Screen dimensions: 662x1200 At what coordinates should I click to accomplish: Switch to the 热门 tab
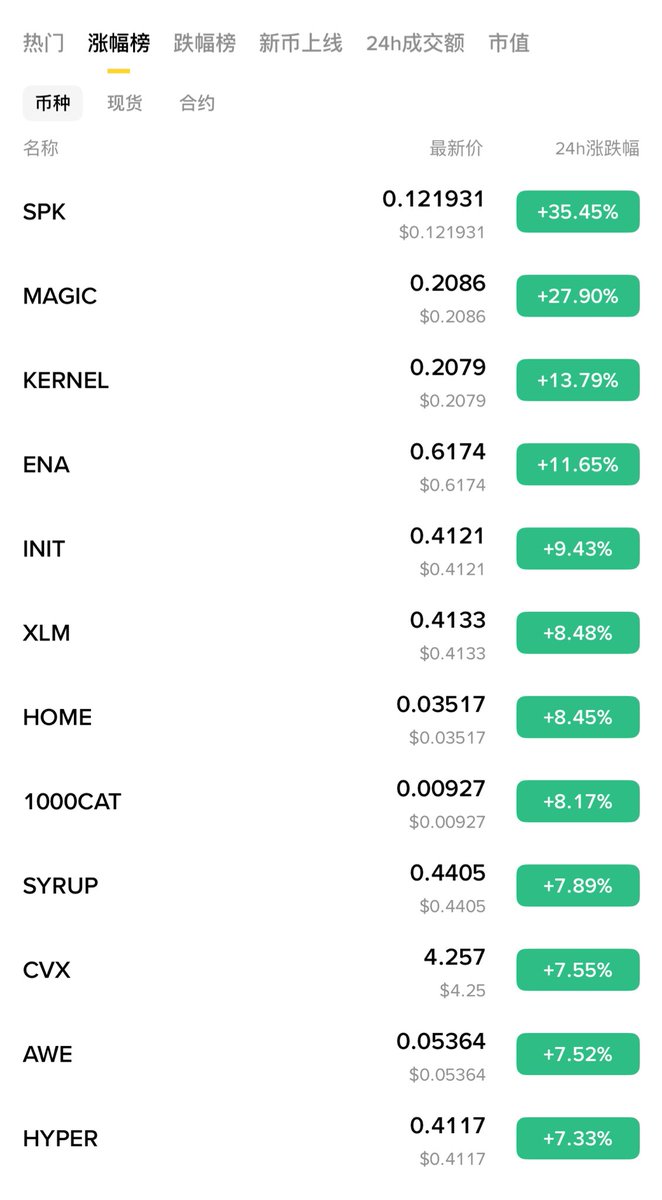point(44,43)
